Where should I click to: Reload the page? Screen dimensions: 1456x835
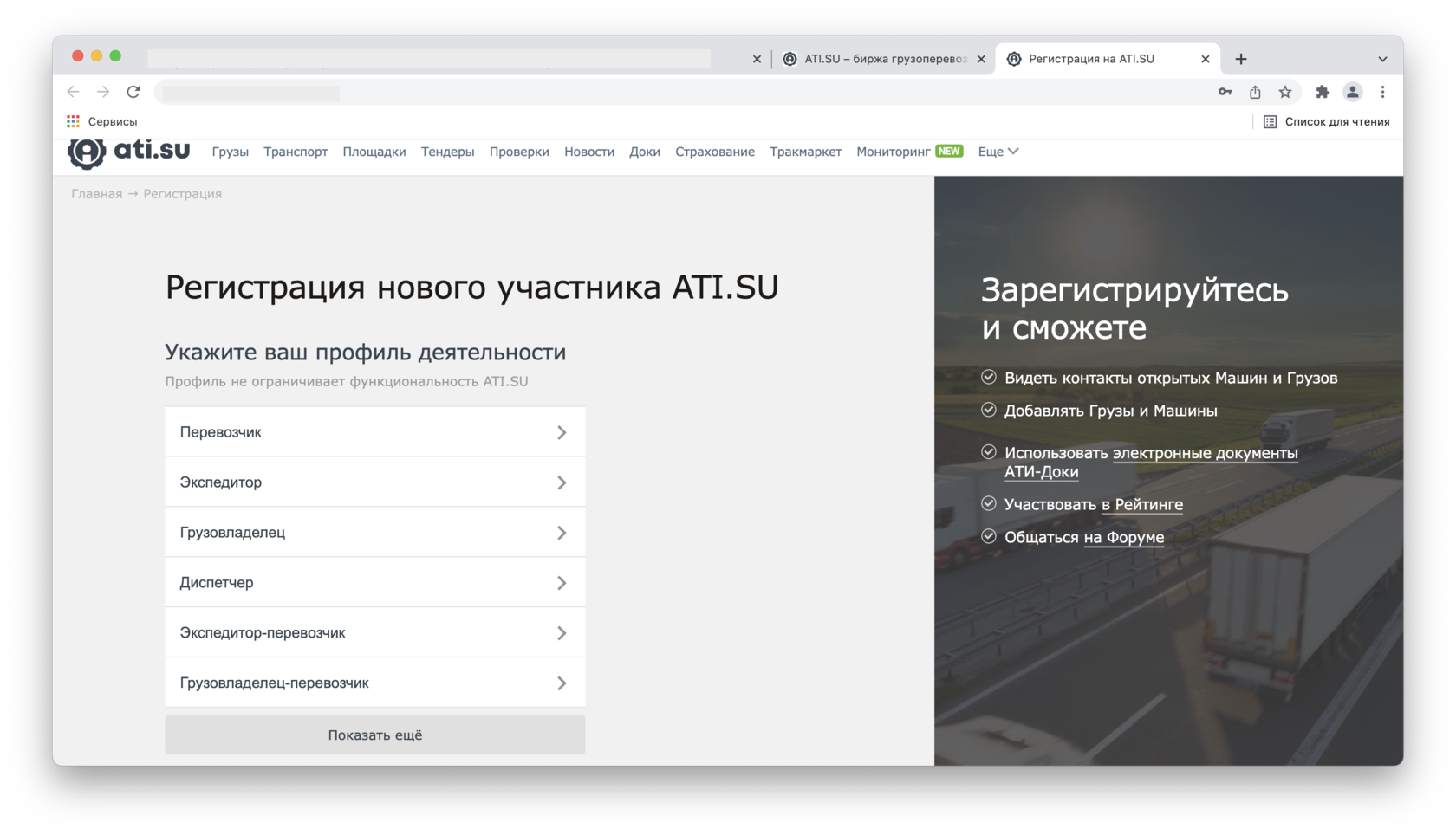(x=133, y=92)
